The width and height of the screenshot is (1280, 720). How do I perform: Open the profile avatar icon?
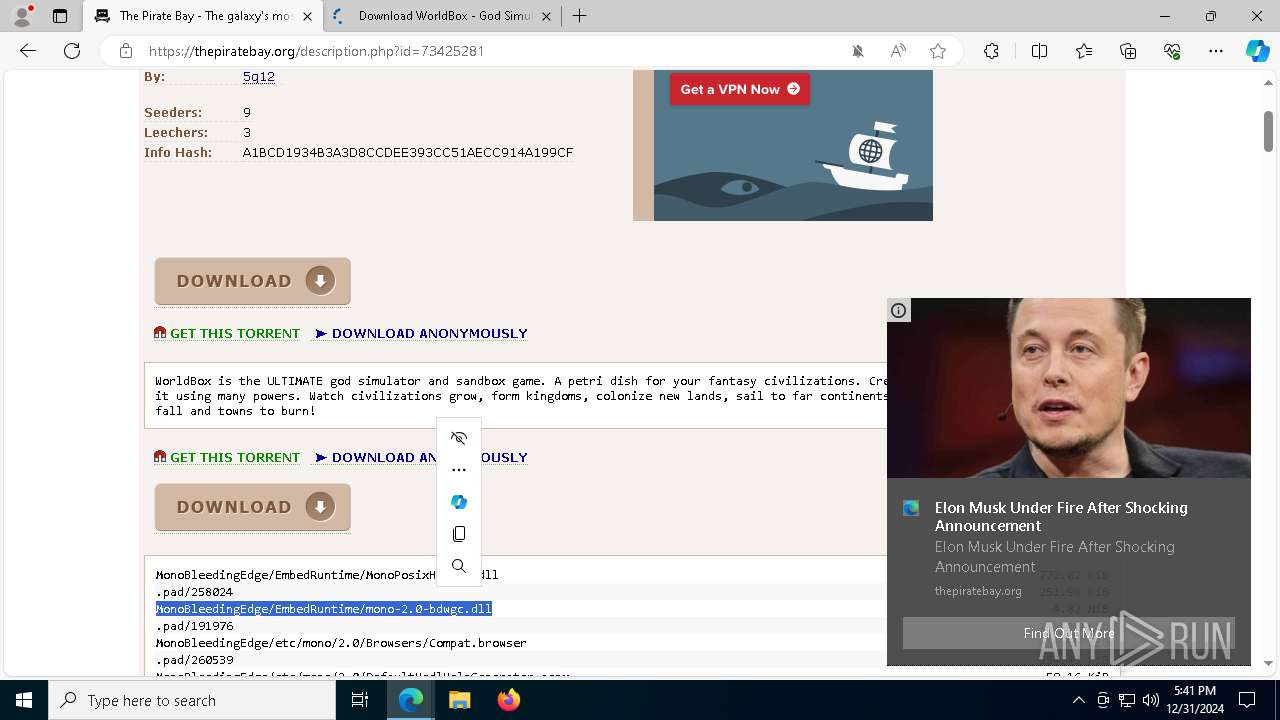pos(22,16)
